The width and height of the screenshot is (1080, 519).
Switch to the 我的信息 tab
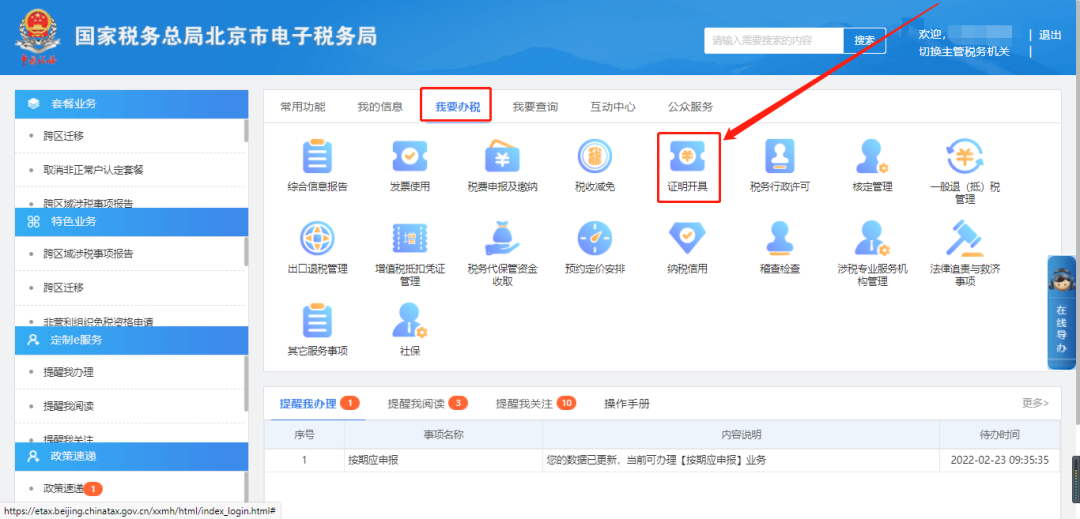(380, 107)
